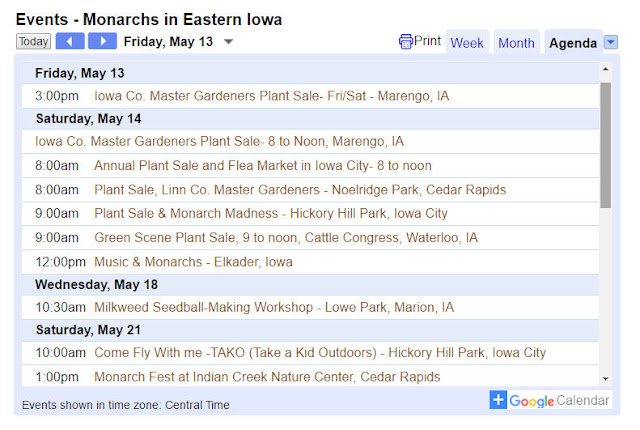Click the Print link
Viewport: 640px width, 430px height.
427,41
